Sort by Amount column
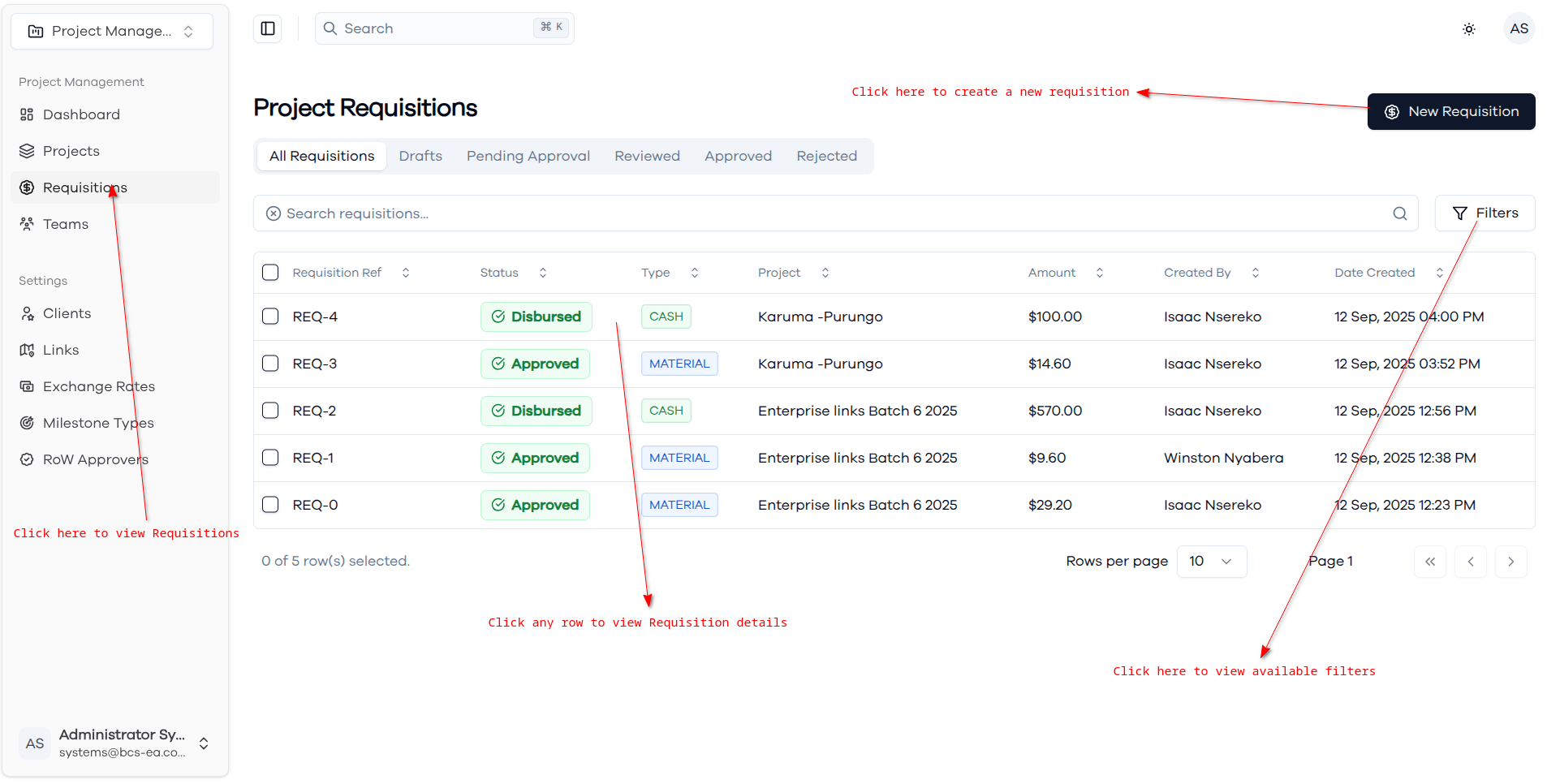 [x=1066, y=273]
